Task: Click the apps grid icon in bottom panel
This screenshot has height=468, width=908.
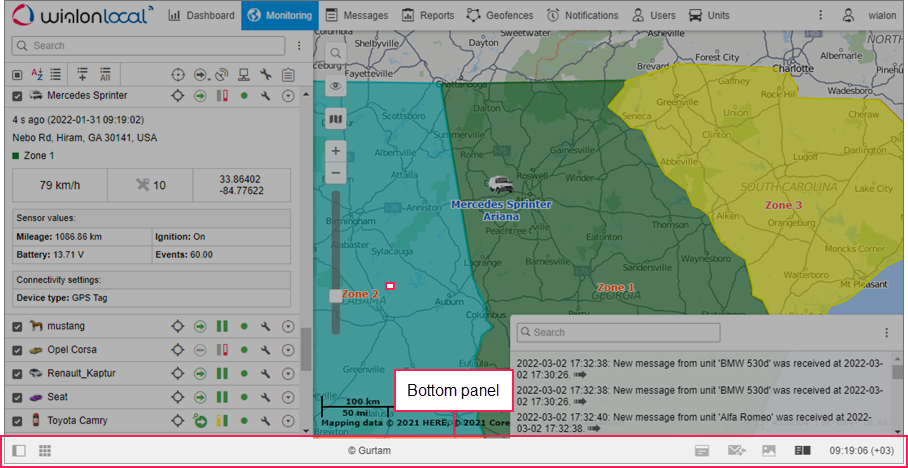Action: [45, 451]
